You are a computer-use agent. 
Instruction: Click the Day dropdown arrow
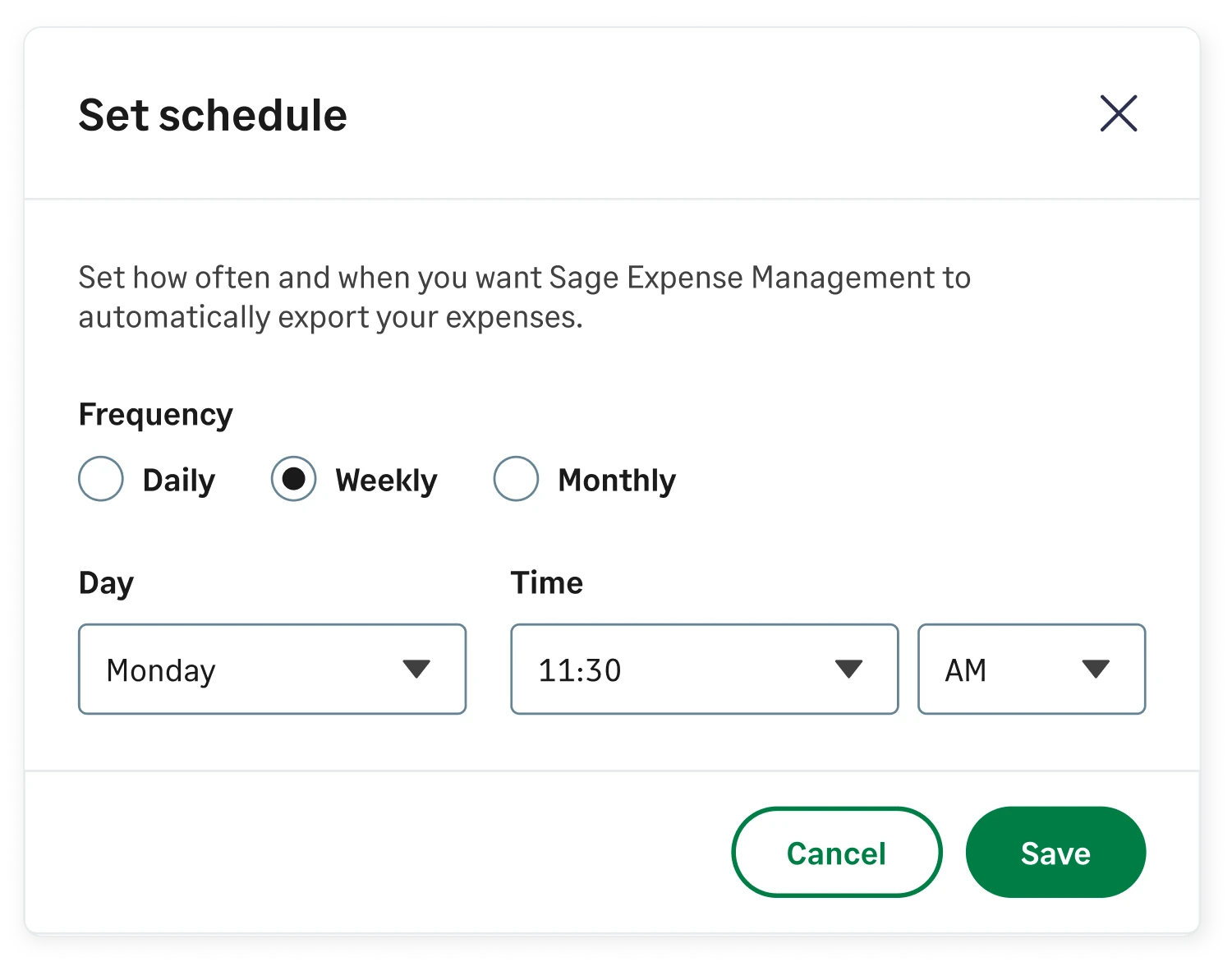pyautogui.click(x=417, y=669)
